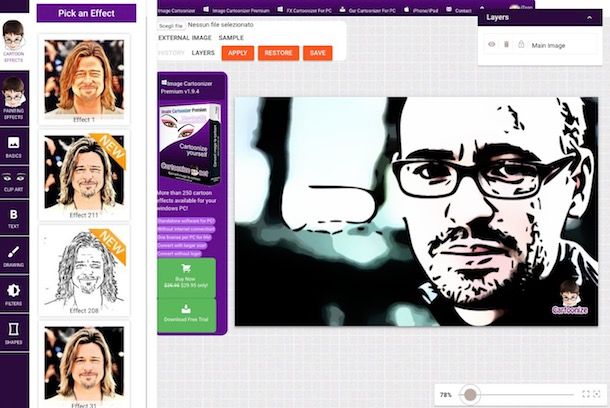Click the Buy Now green button
The height and width of the screenshot is (408, 610).
pos(186,277)
